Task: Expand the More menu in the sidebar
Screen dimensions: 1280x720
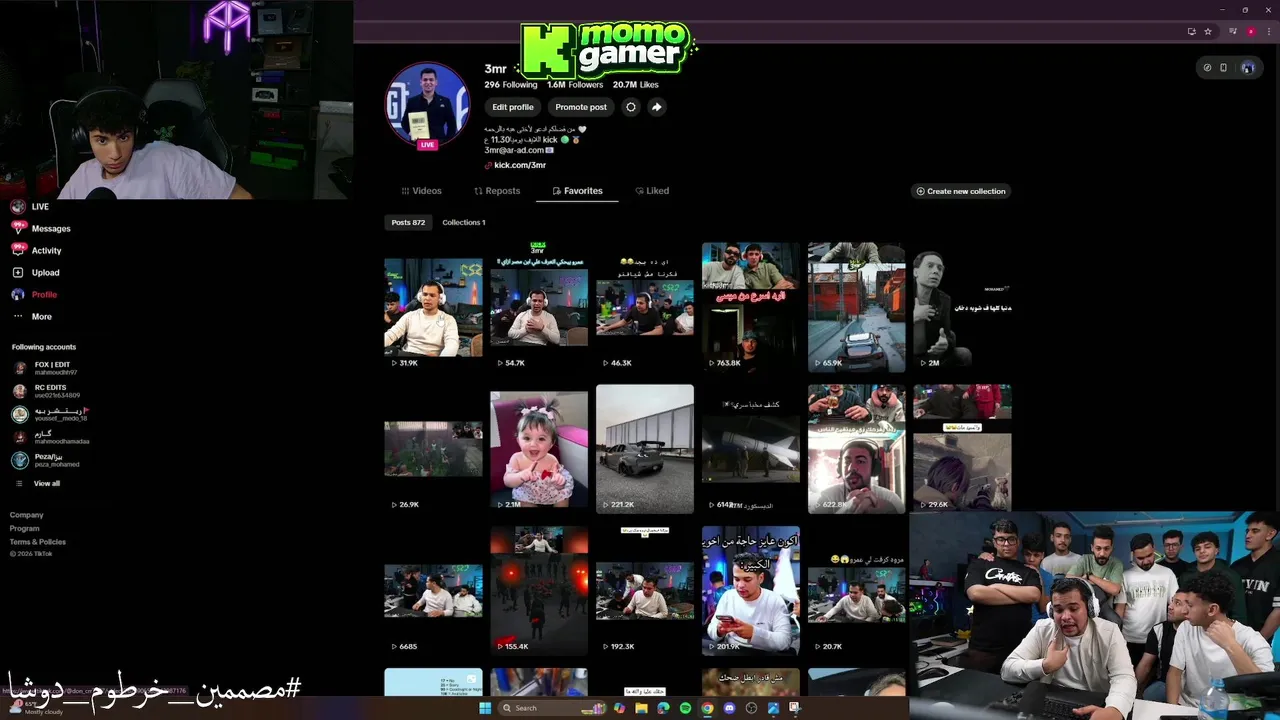Action: pyautogui.click(x=31, y=316)
